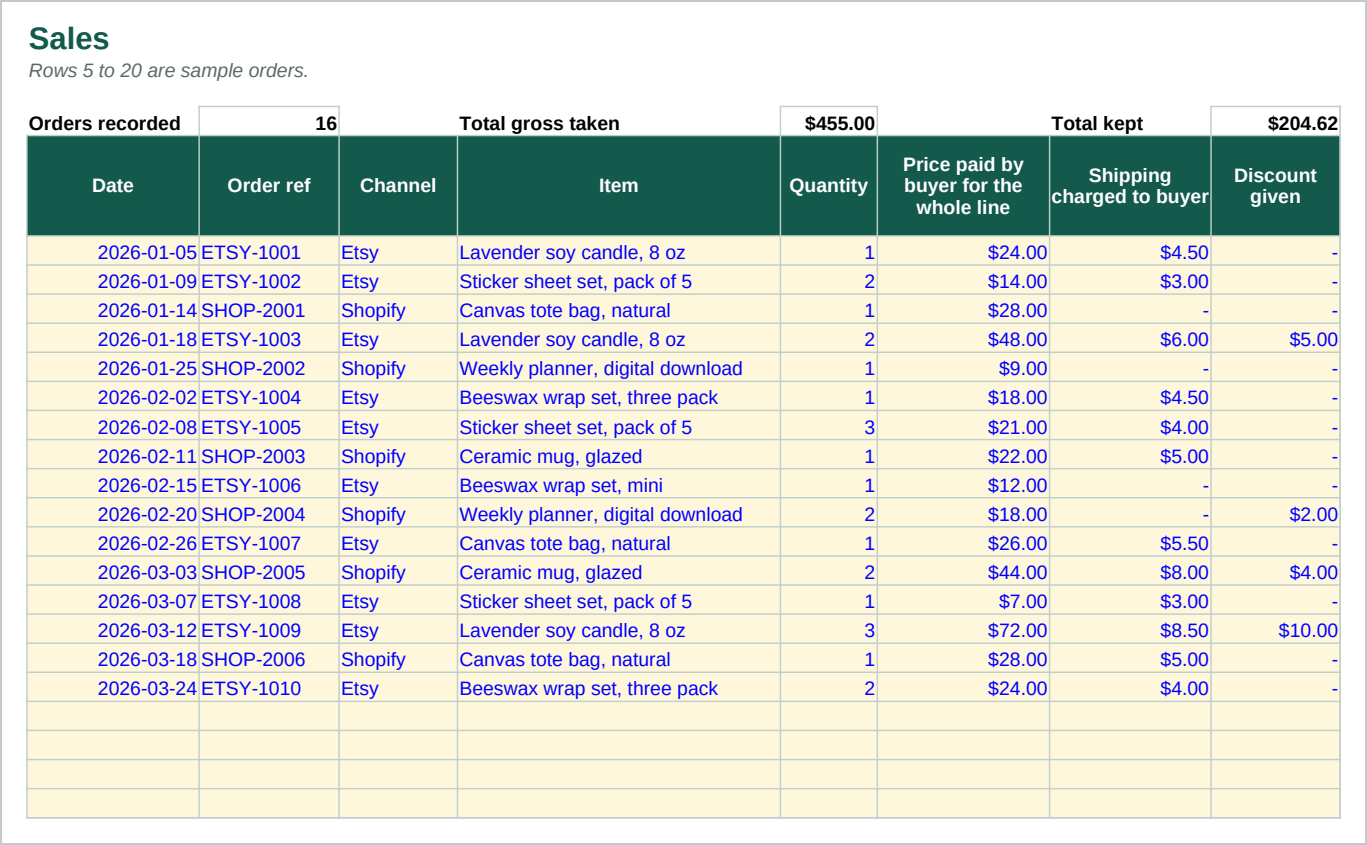Select the date cell 2026-03-24
This screenshot has width=1367, height=845.
tap(113, 688)
